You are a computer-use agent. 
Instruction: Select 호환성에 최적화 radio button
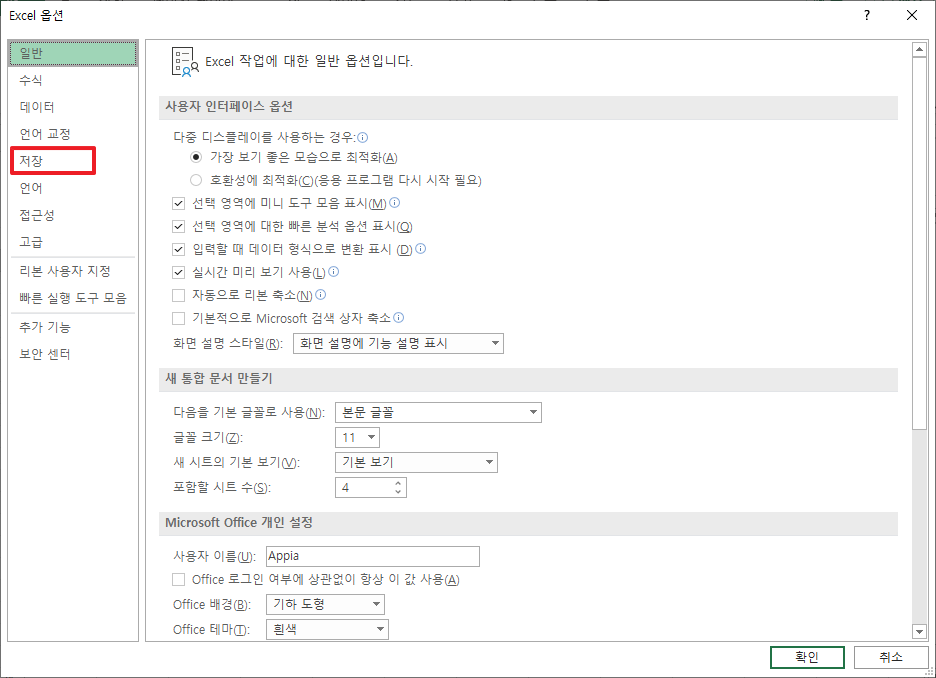[196, 180]
